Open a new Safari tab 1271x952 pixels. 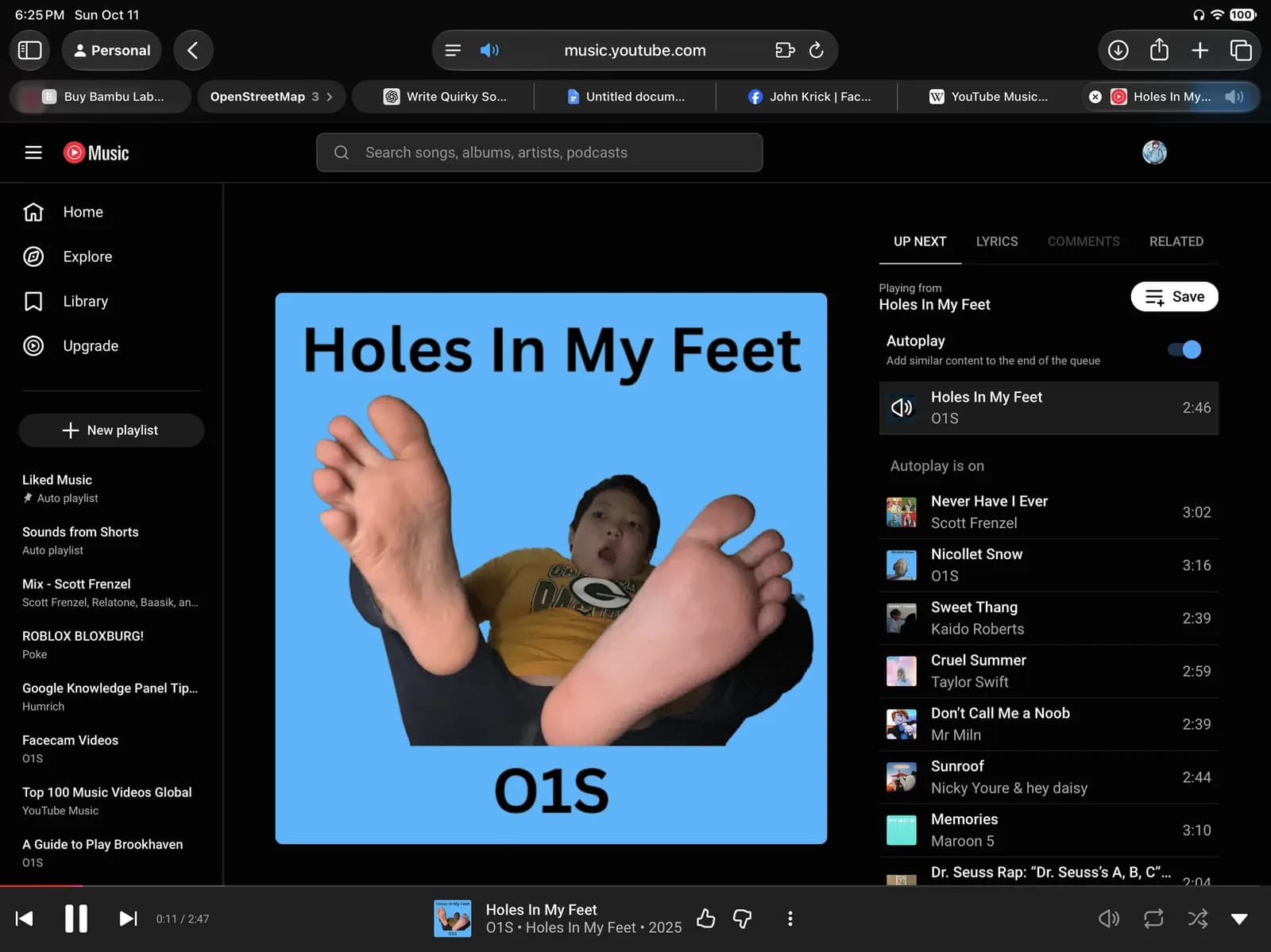1200,50
